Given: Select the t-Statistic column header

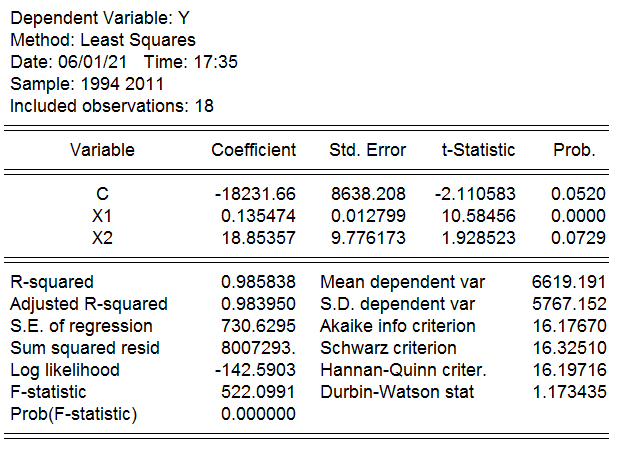Looking at the screenshot, I should tap(478, 150).
